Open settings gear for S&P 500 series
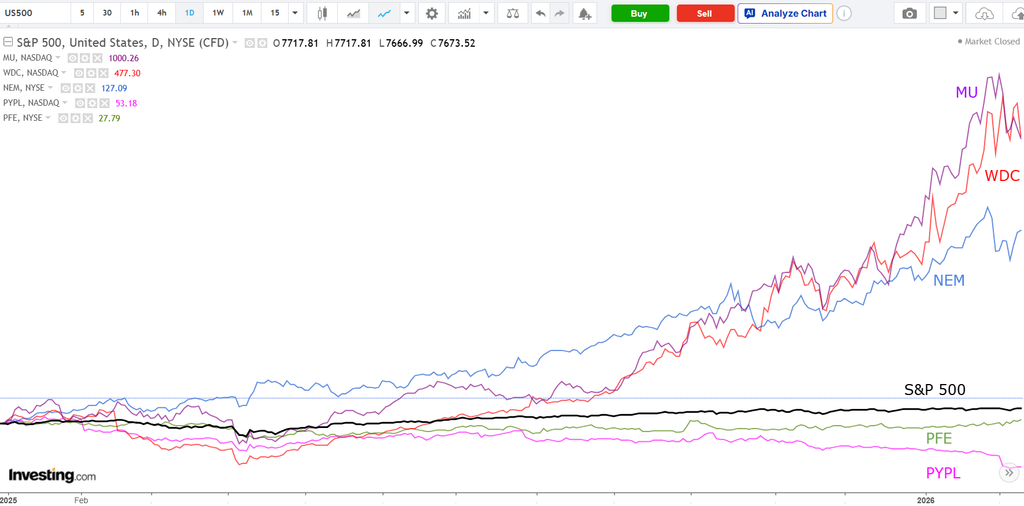Viewport: 1024px width, 506px height. tap(263, 43)
